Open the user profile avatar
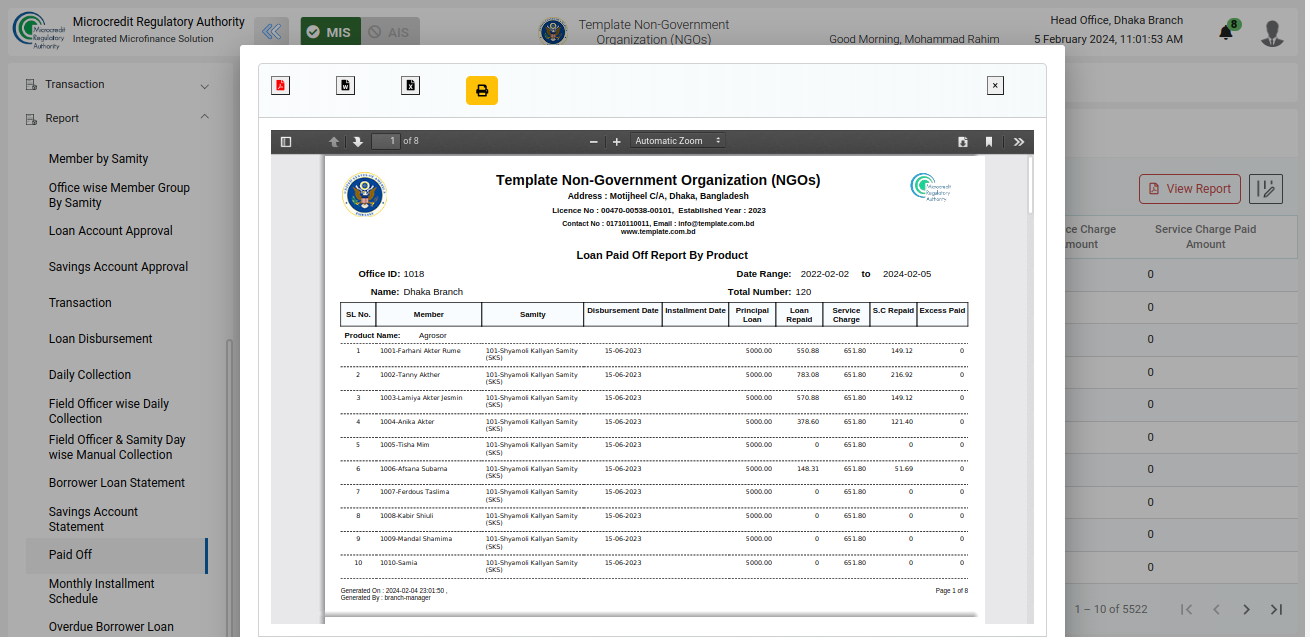 tap(1272, 32)
